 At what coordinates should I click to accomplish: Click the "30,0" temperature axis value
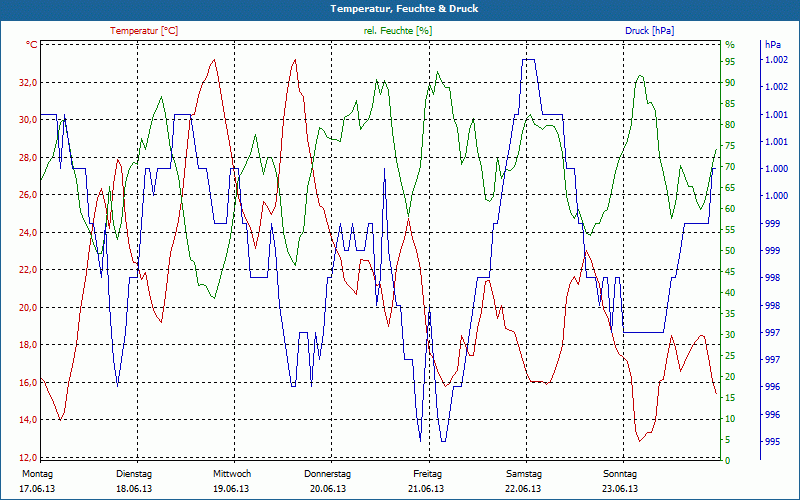point(28,120)
